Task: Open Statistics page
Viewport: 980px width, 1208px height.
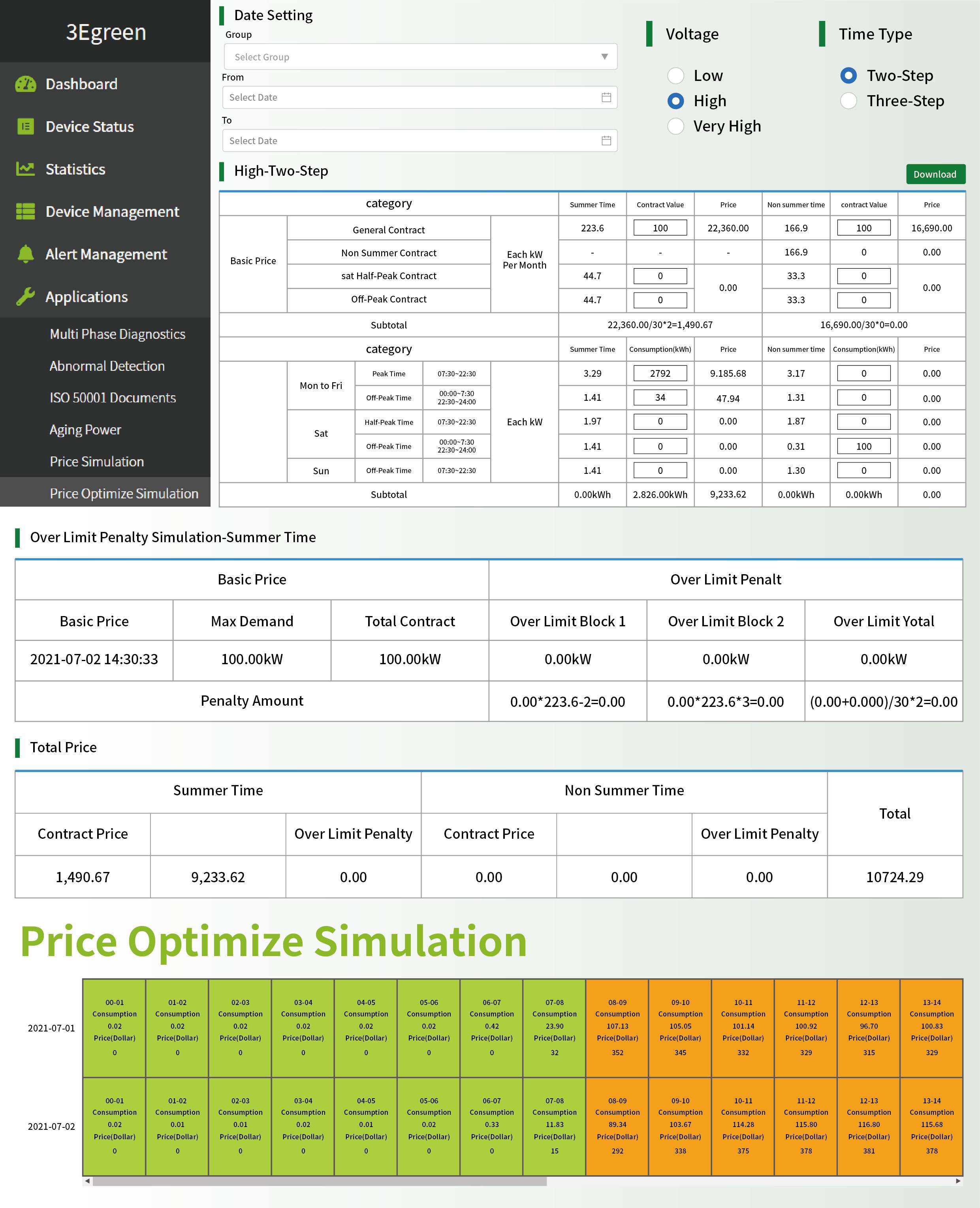Action: tap(75, 169)
